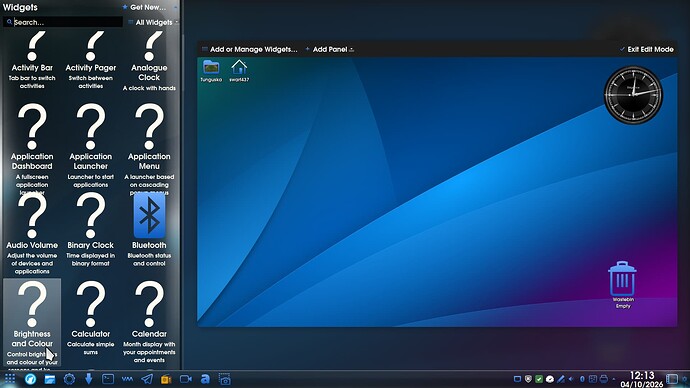Image resolution: width=690 pixels, height=388 pixels.
Task: Open Get New widgets menu
Action: coord(144,7)
